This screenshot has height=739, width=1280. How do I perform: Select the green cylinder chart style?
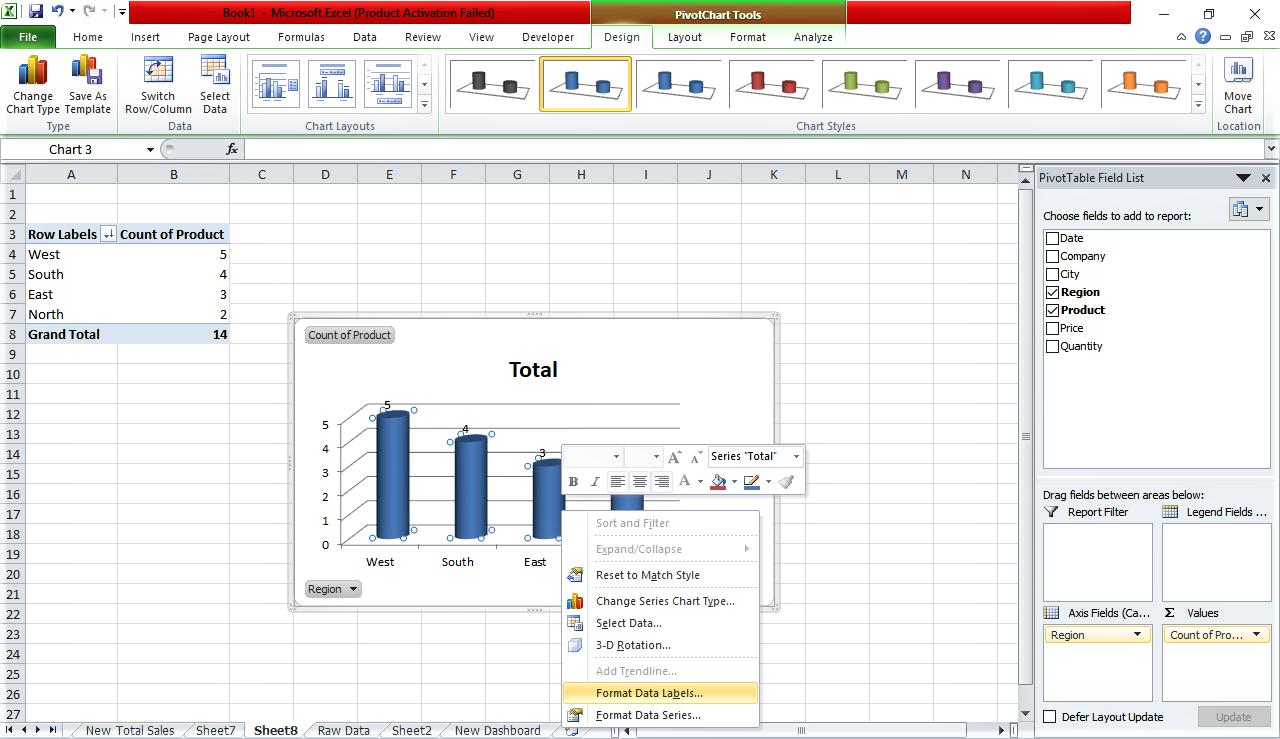coord(864,84)
